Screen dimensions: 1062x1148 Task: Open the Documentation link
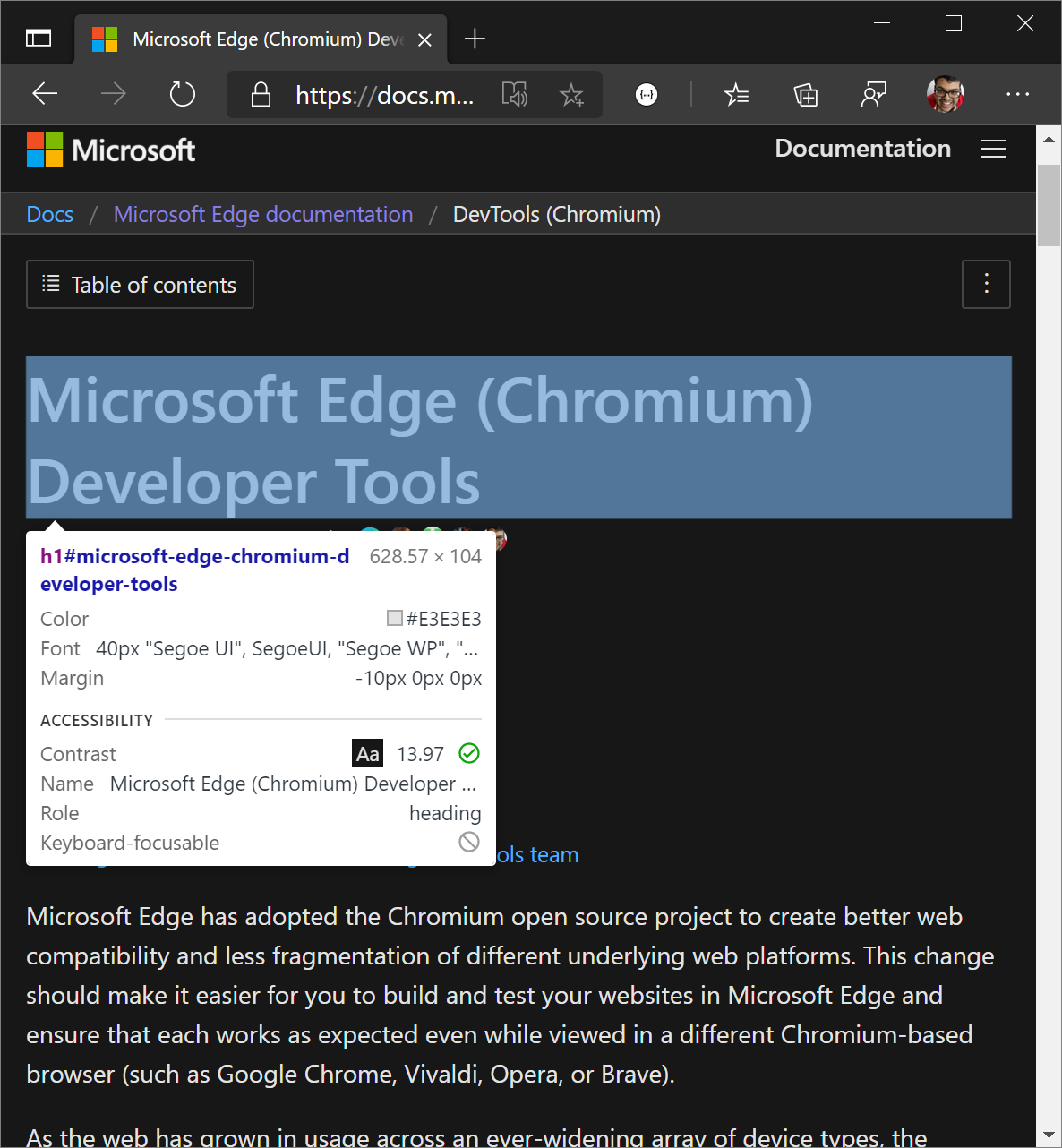pos(862,149)
